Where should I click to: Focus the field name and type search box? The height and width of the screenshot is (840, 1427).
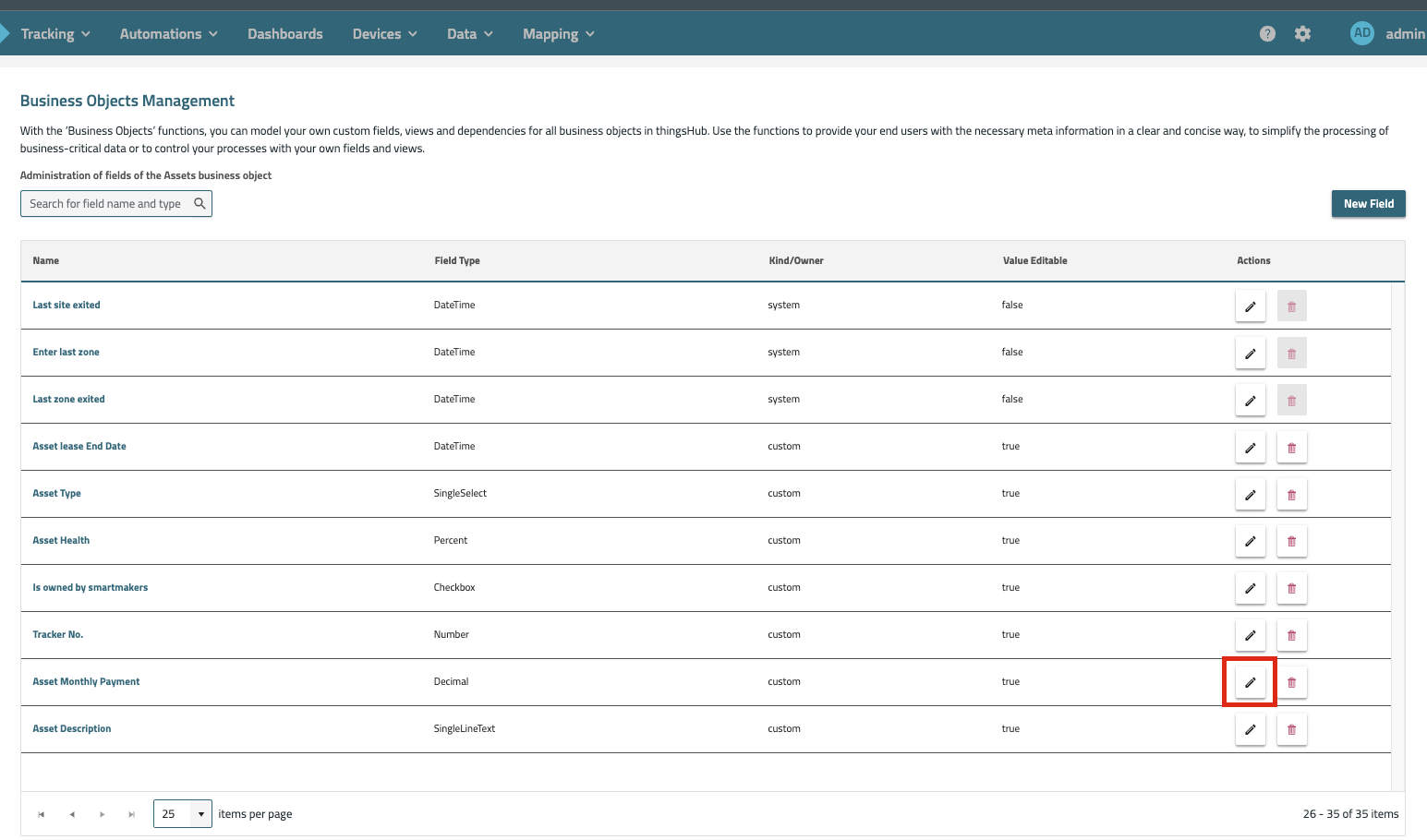click(x=106, y=204)
